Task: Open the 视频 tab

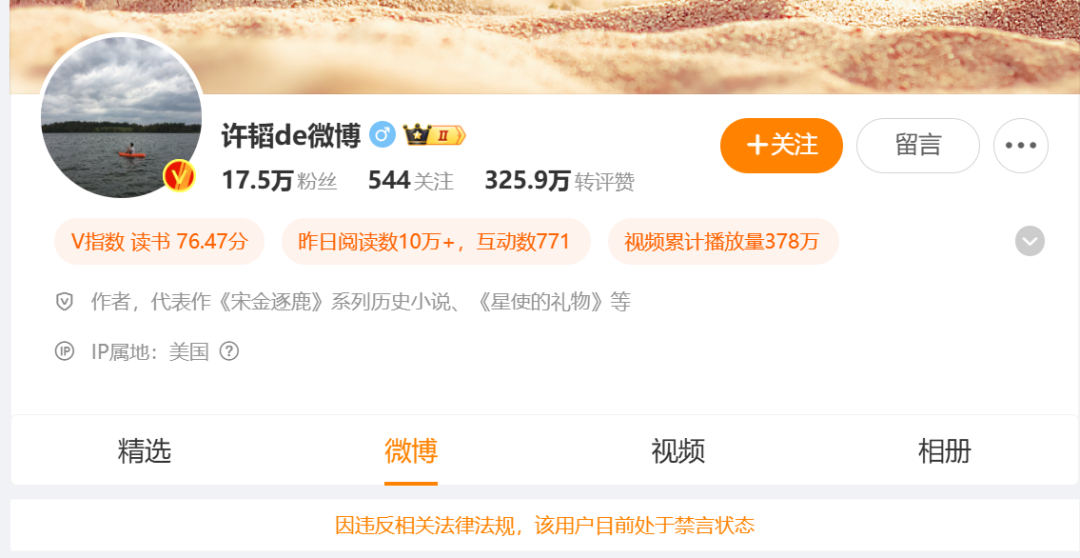Action: click(x=678, y=451)
